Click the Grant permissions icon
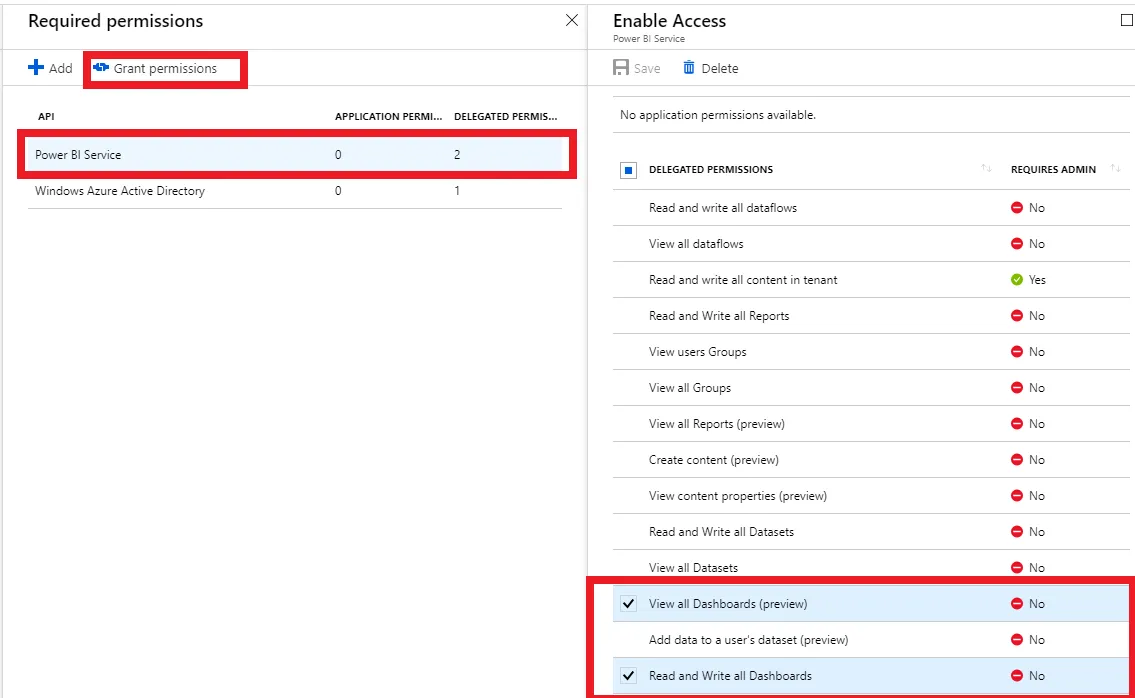Viewport: 1135px width, 698px height. (x=101, y=68)
